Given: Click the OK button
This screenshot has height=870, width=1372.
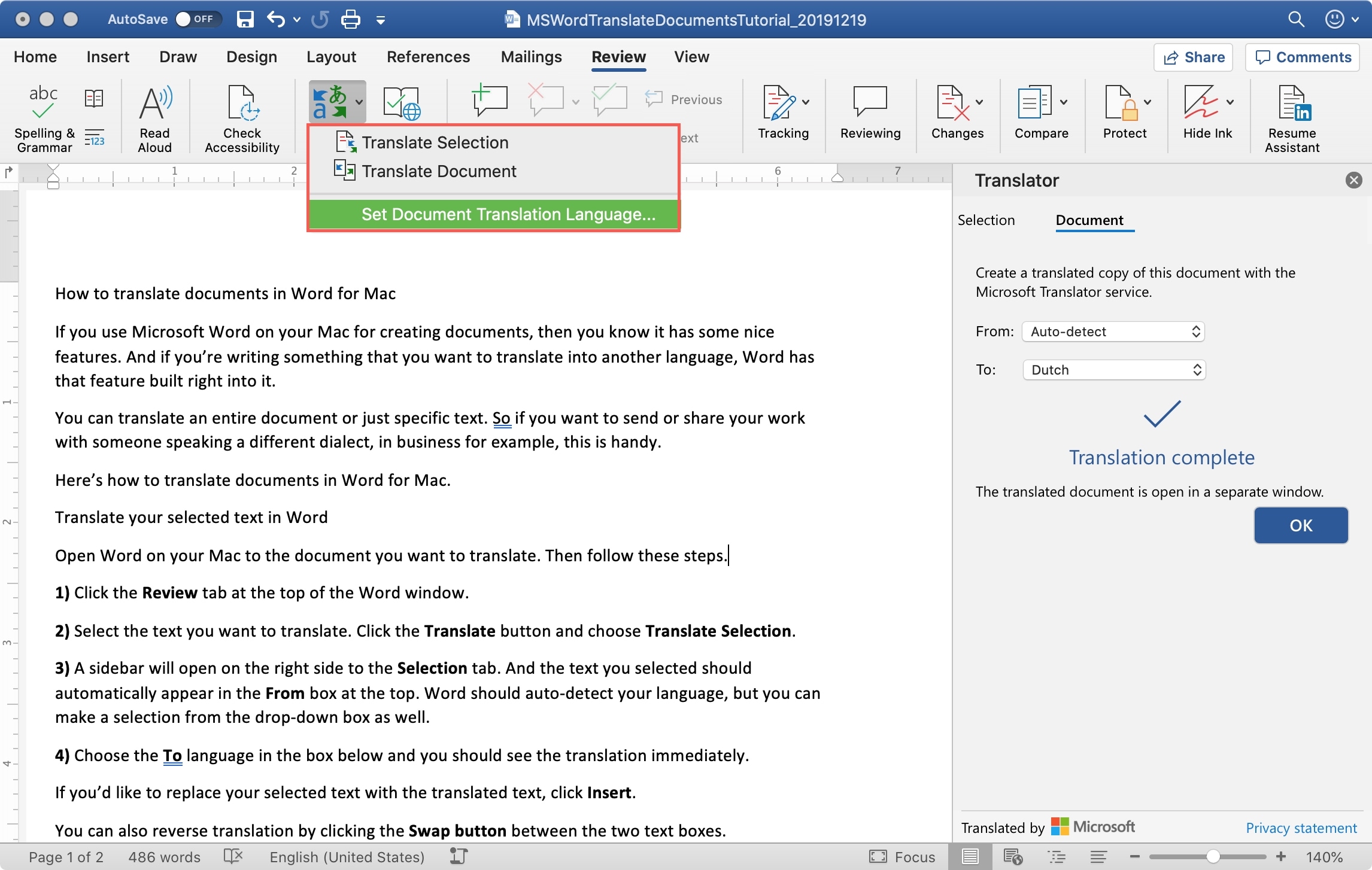Looking at the screenshot, I should pyautogui.click(x=1301, y=525).
